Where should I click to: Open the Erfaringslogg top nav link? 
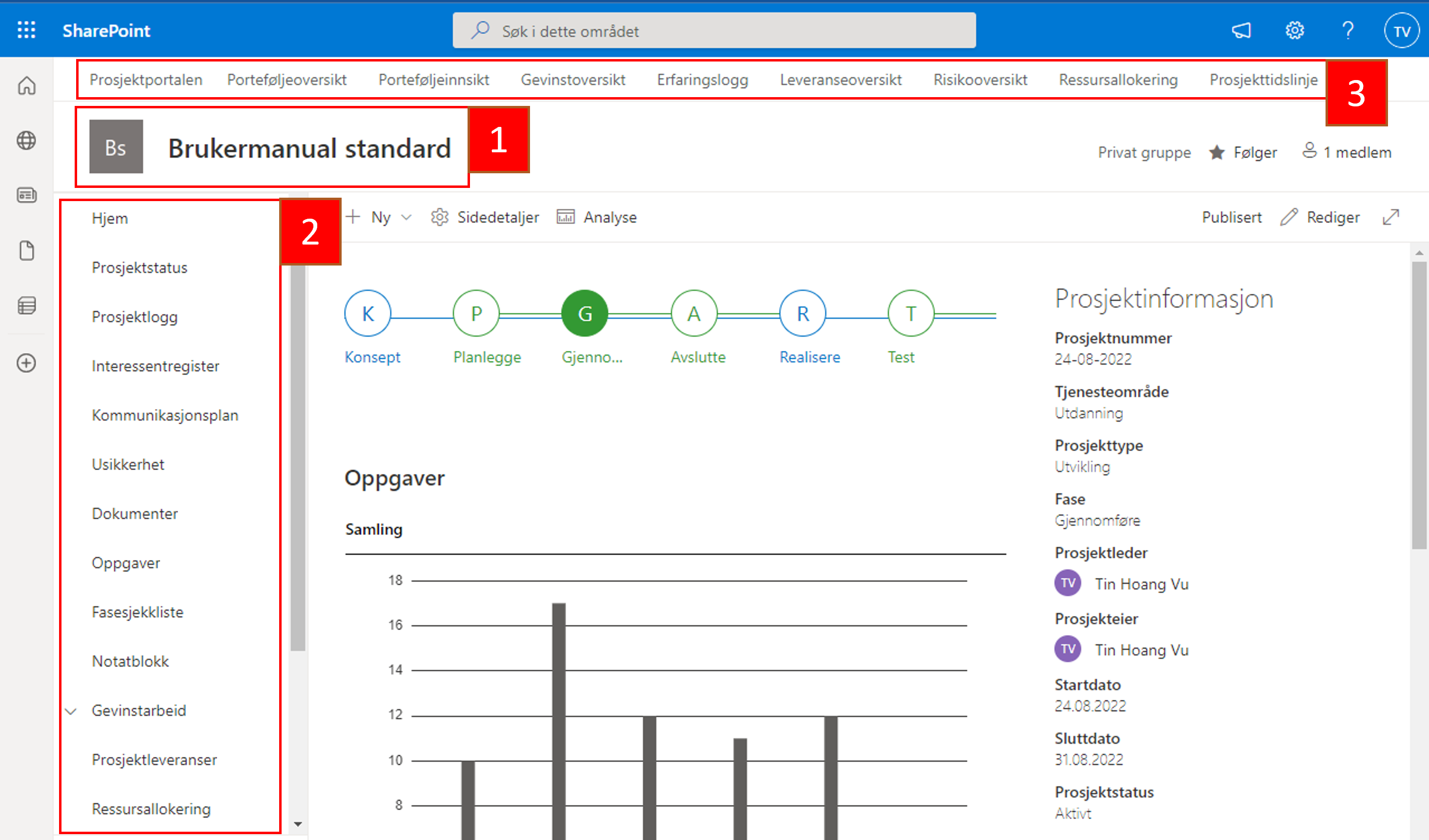point(703,80)
